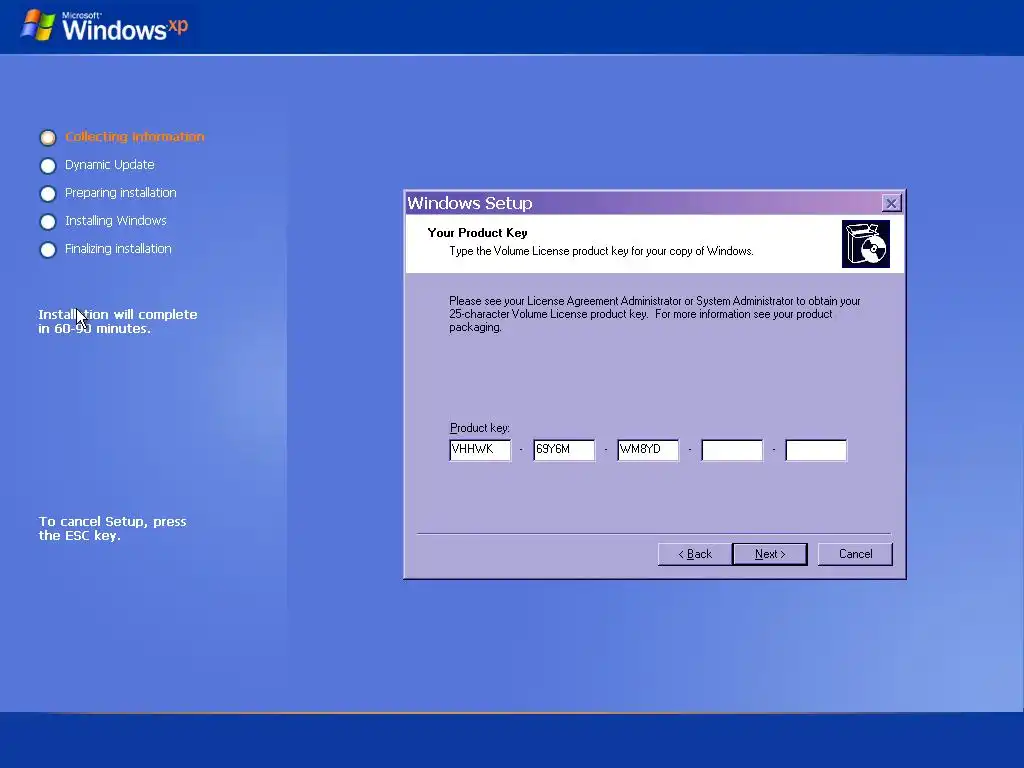Image resolution: width=1024 pixels, height=768 pixels.
Task: Click the Finalizing installation step bullet
Action: (48, 250)
